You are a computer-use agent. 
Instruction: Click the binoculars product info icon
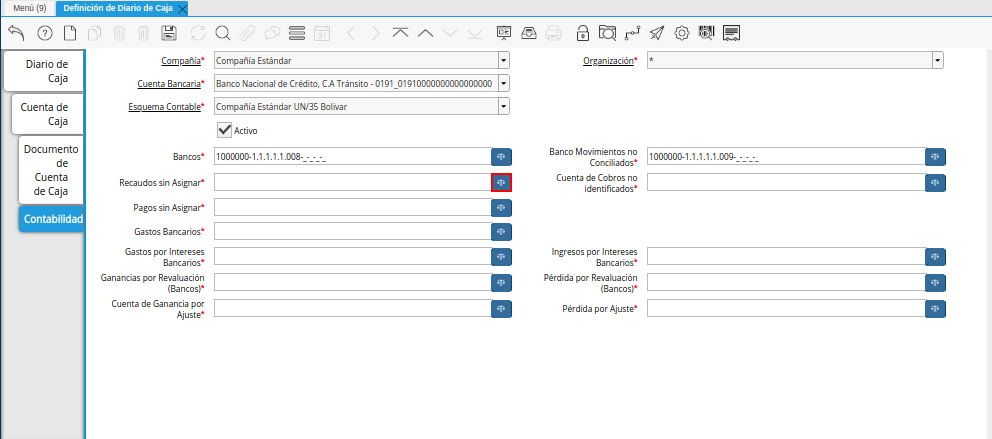tap(706, 33)
